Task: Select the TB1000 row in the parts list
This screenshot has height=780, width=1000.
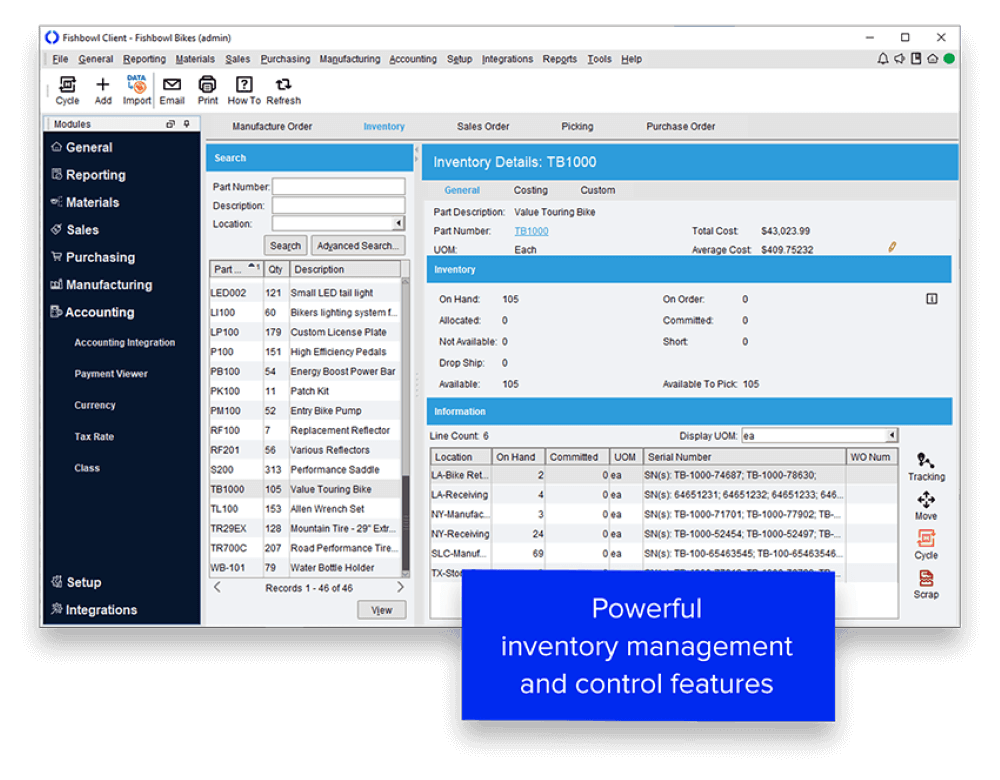Action: pyautogui.click(x=300, y=489)
